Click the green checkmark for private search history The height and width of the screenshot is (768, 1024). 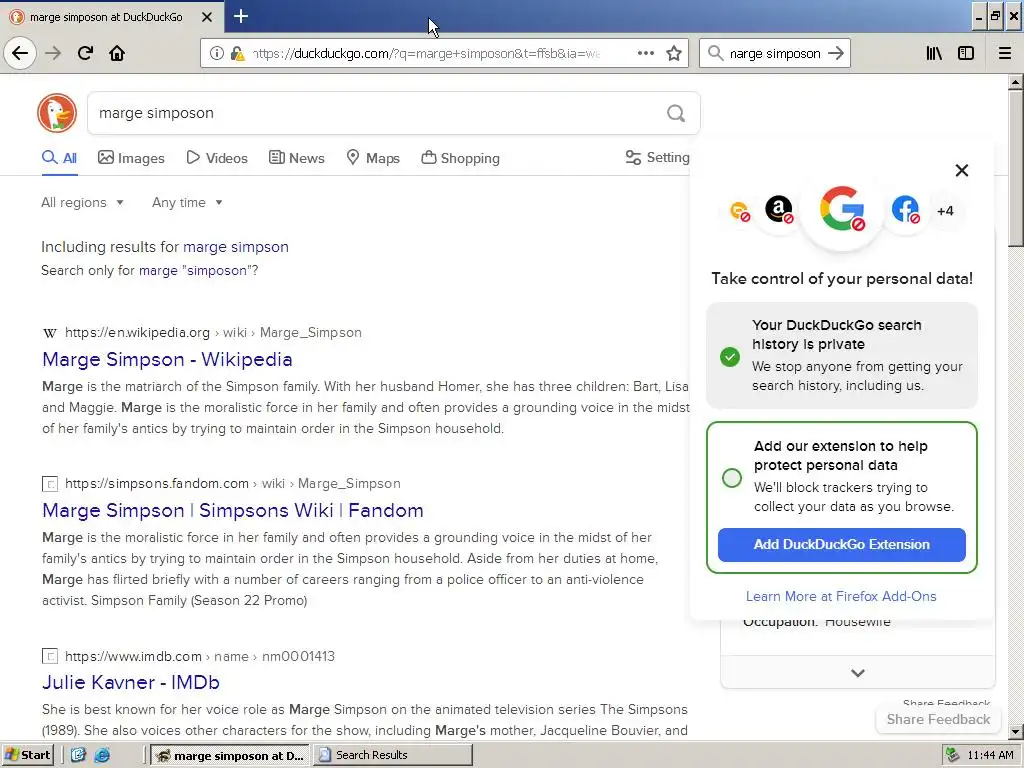coord(730,357)
